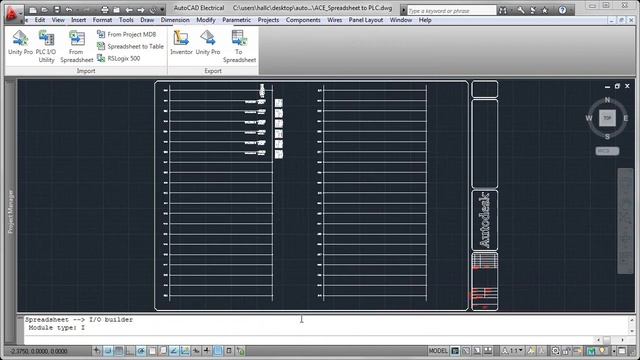Expand the search field arrow before keyword box
Screen dimensions: 640x360
(x=403, y=11)
